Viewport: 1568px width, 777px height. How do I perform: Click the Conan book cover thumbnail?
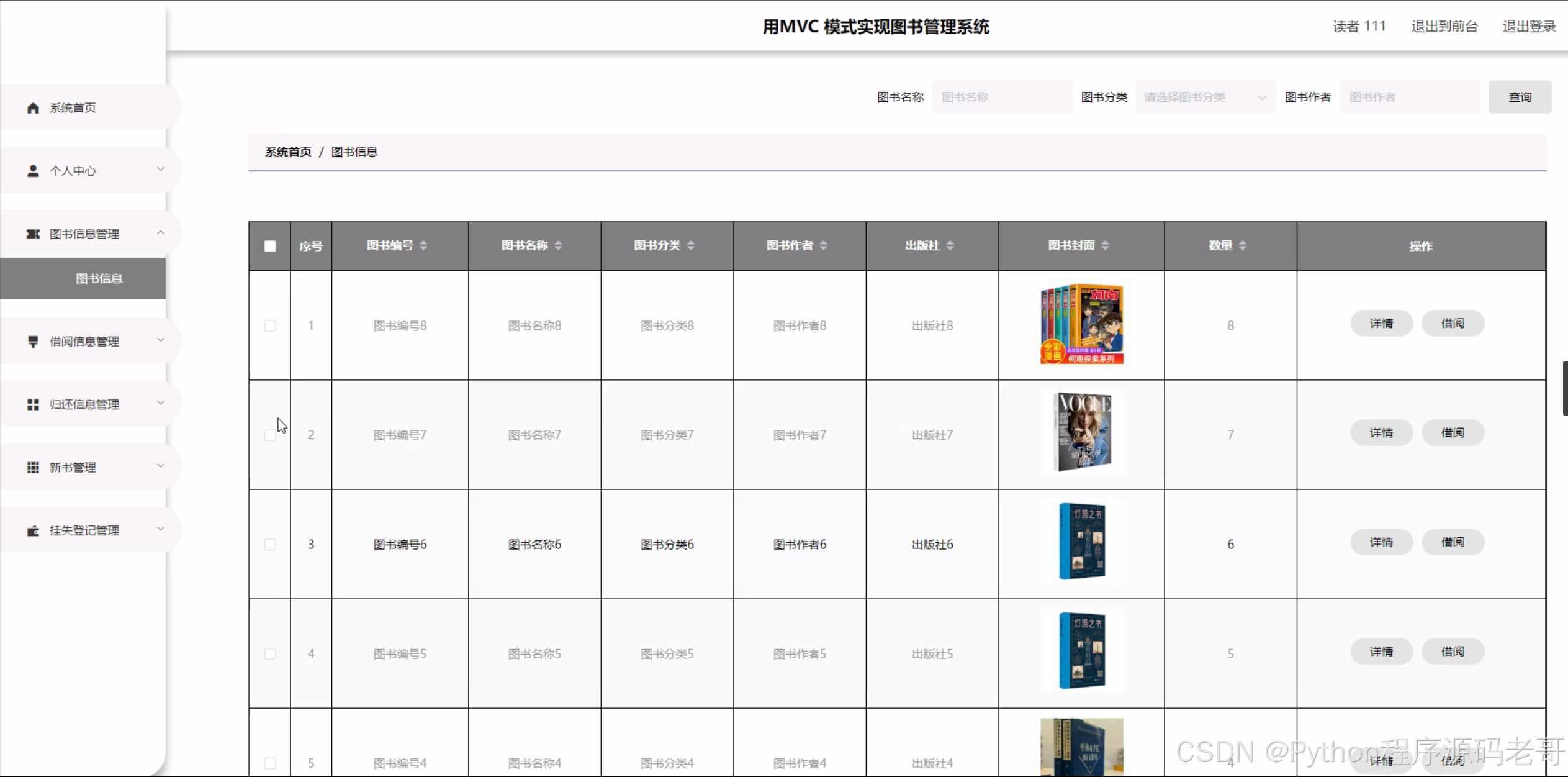coord(1081,324)
